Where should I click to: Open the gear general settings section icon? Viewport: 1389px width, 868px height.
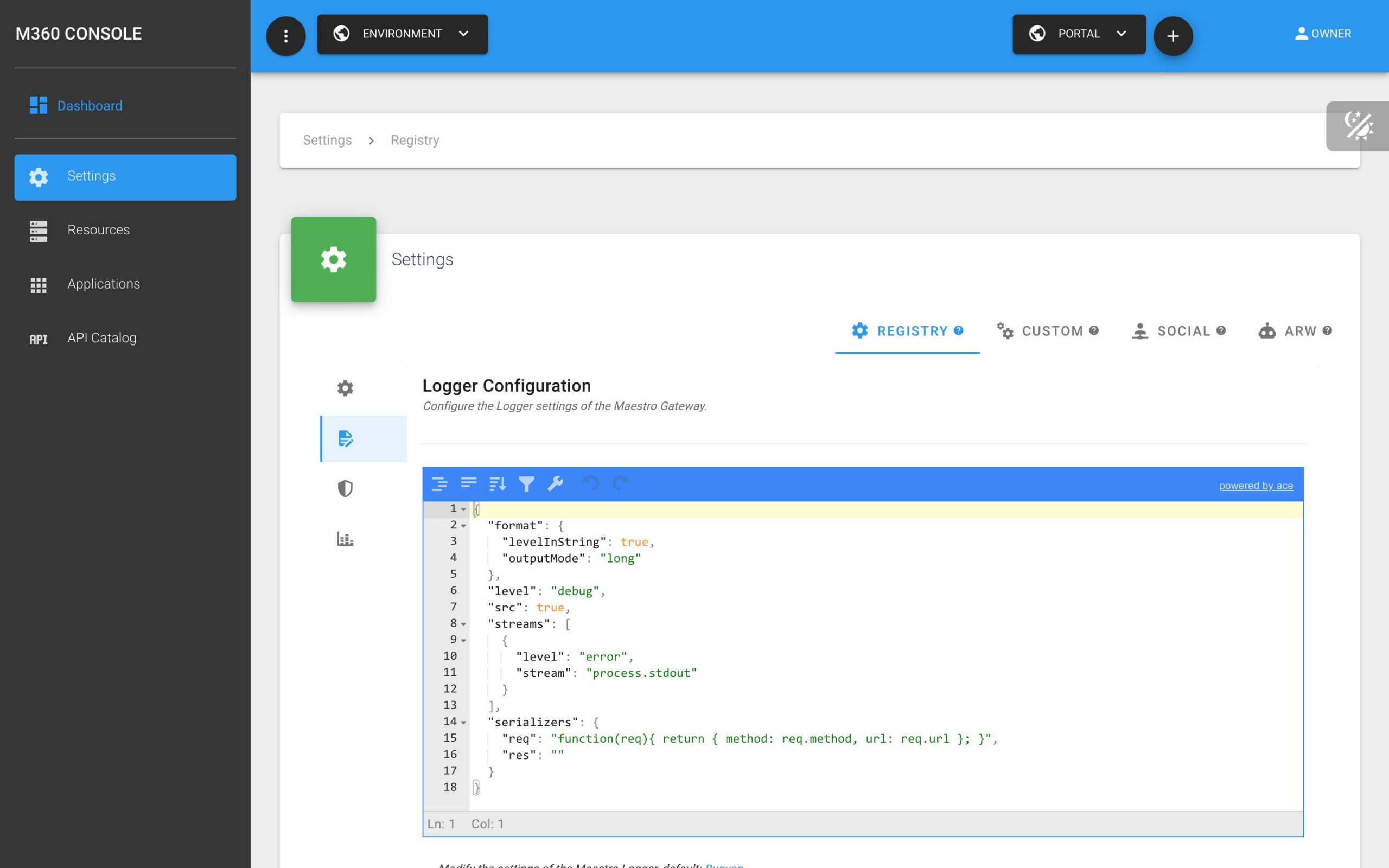[x=345, y=388]
